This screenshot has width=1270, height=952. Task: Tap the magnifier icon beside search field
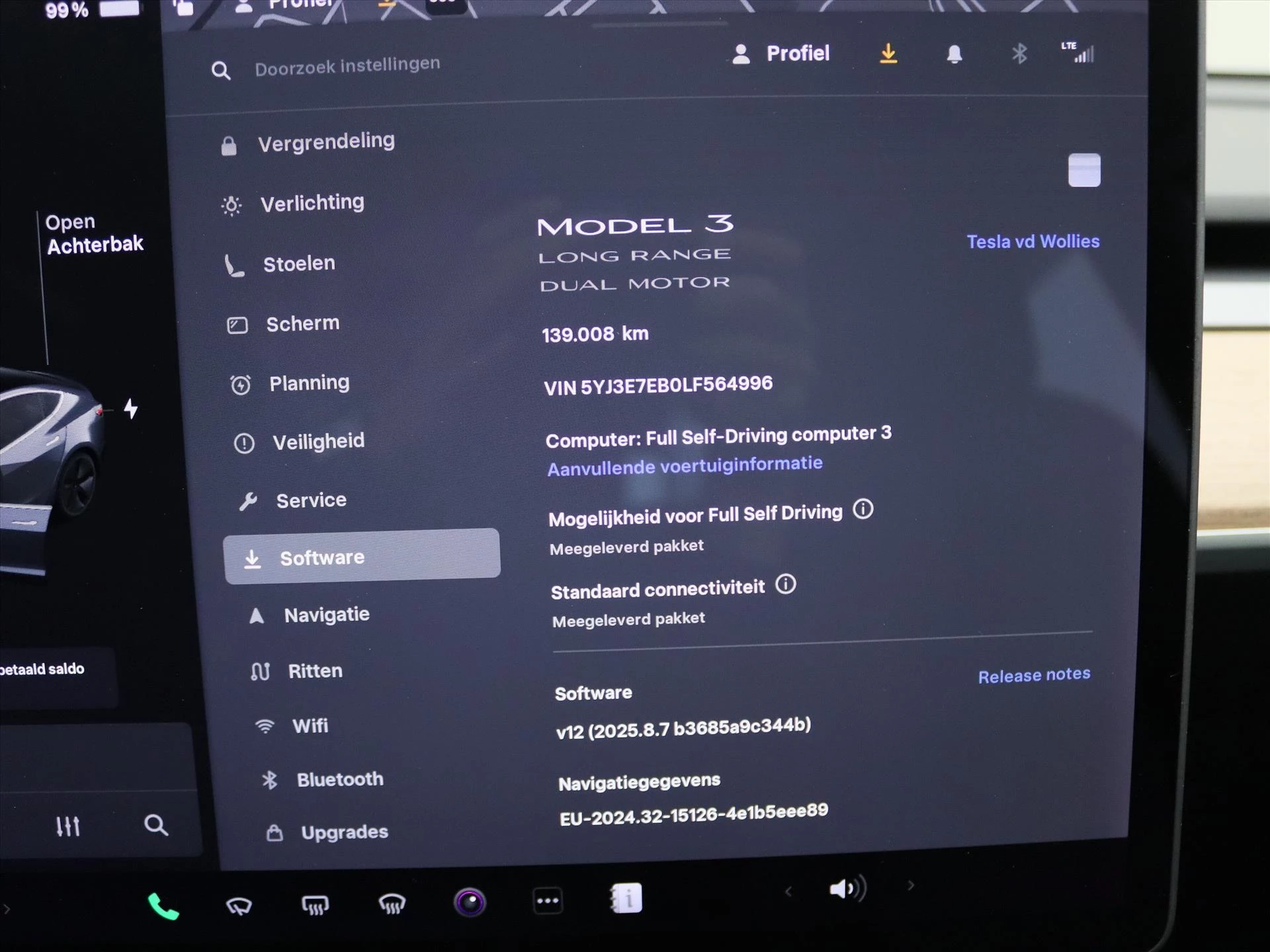pos(221,71)
